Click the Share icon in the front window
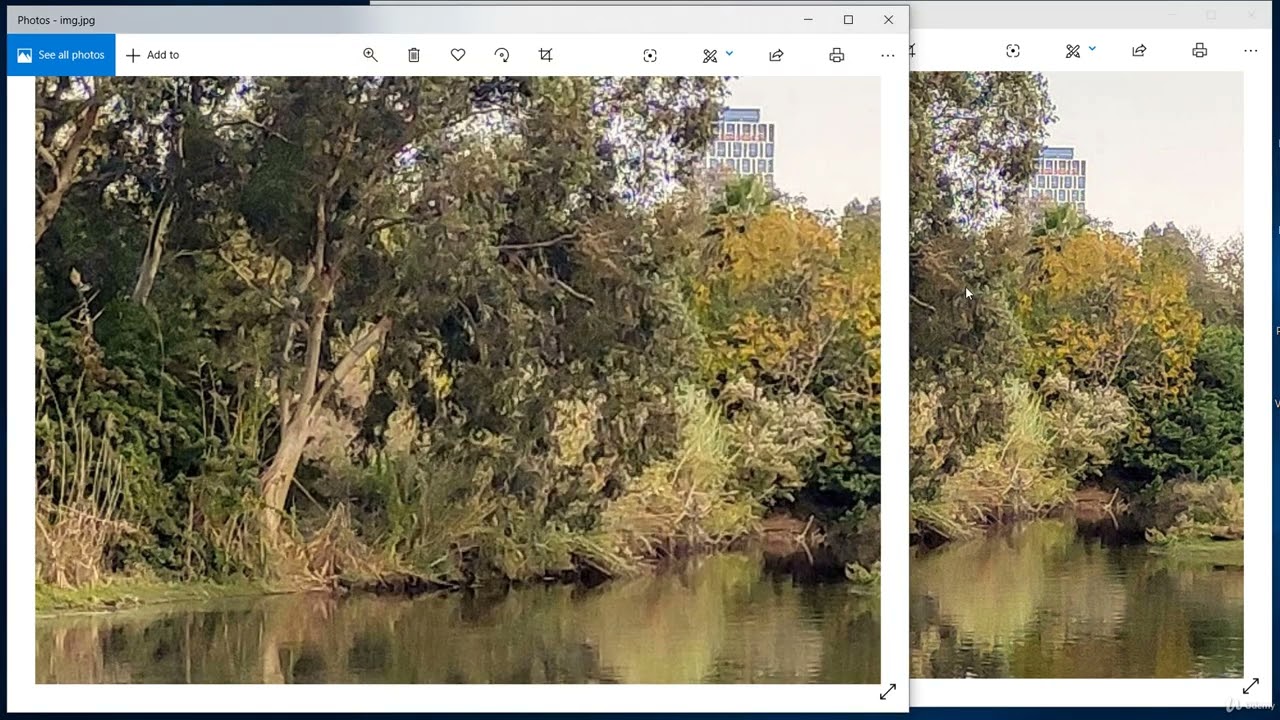This screenshot has height=720, width=1280. click(x=776, y=55)
